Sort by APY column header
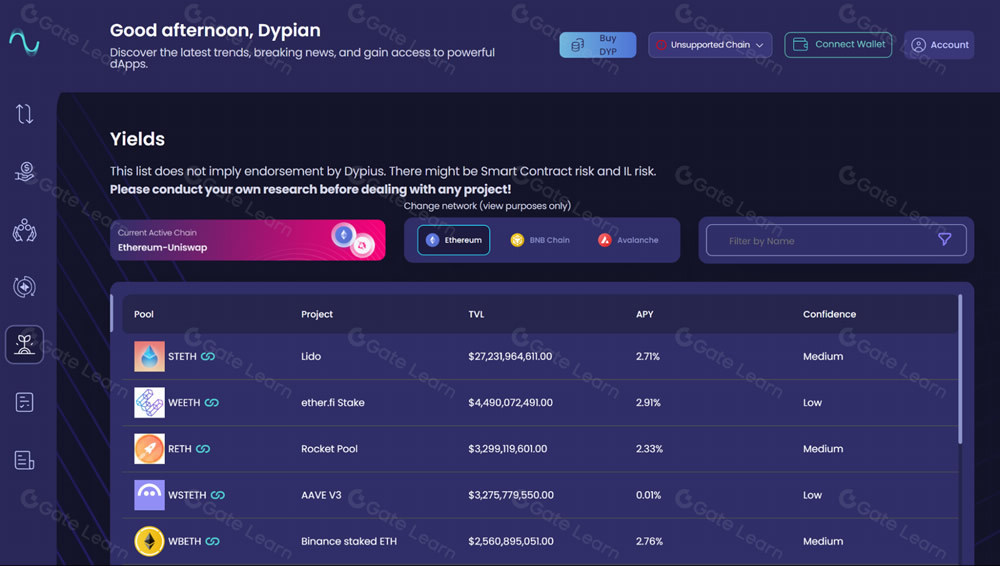The image size is (1000, 566). 644,314
